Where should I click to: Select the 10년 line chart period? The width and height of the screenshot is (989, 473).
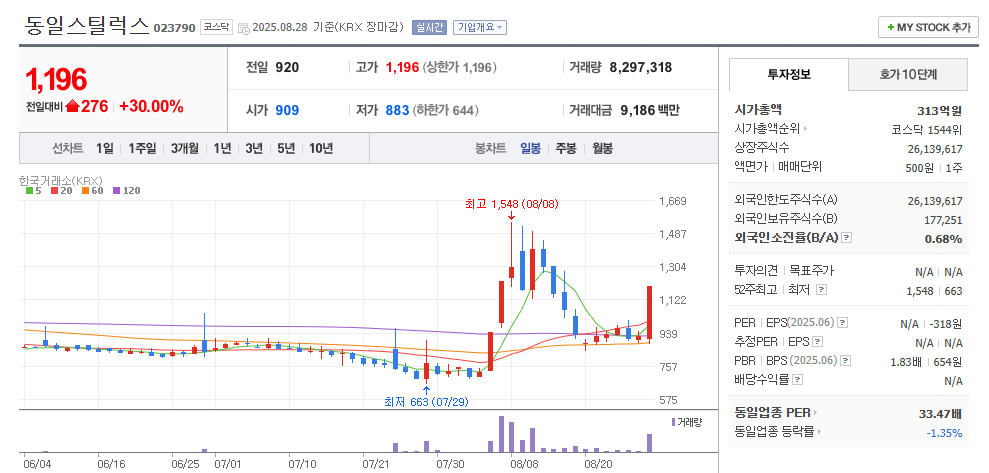(x=320, y=149)
